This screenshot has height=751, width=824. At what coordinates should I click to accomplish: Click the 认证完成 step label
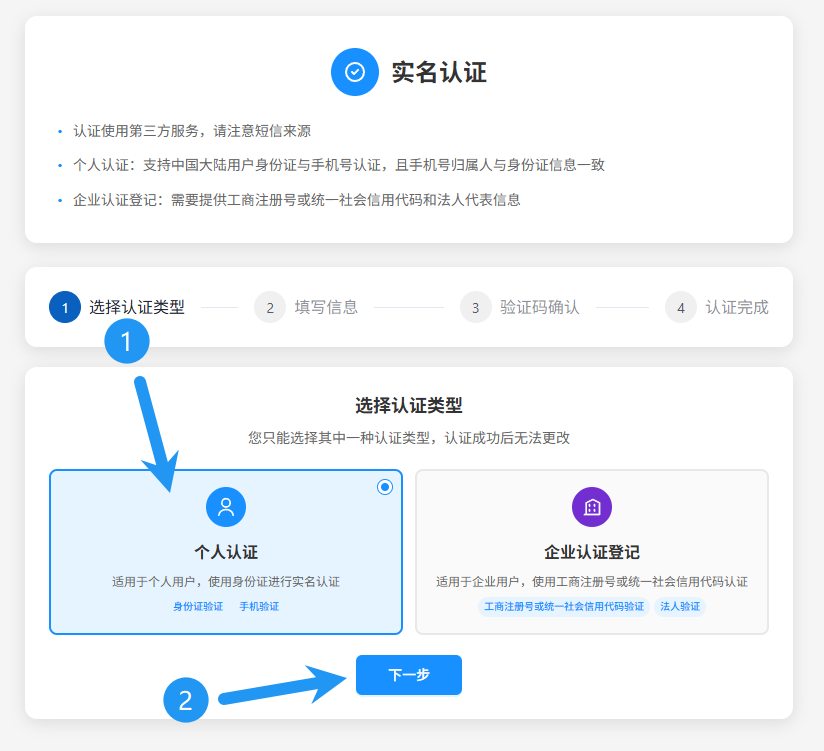tap(737, 307)
